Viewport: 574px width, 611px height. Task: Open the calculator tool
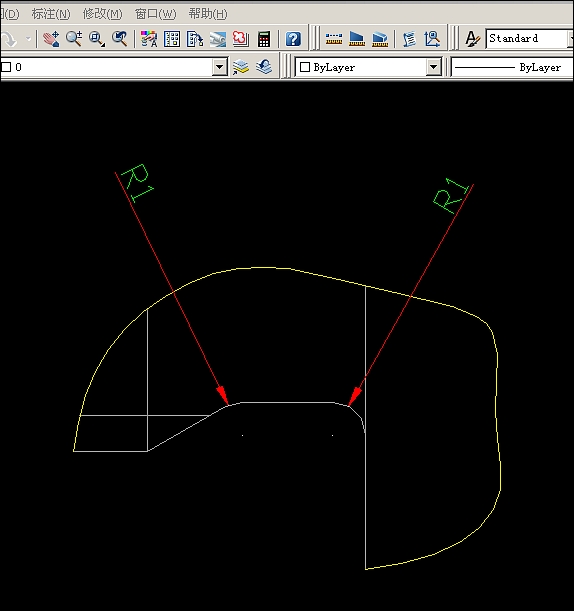pyautogui.click(x=264, y=39)
